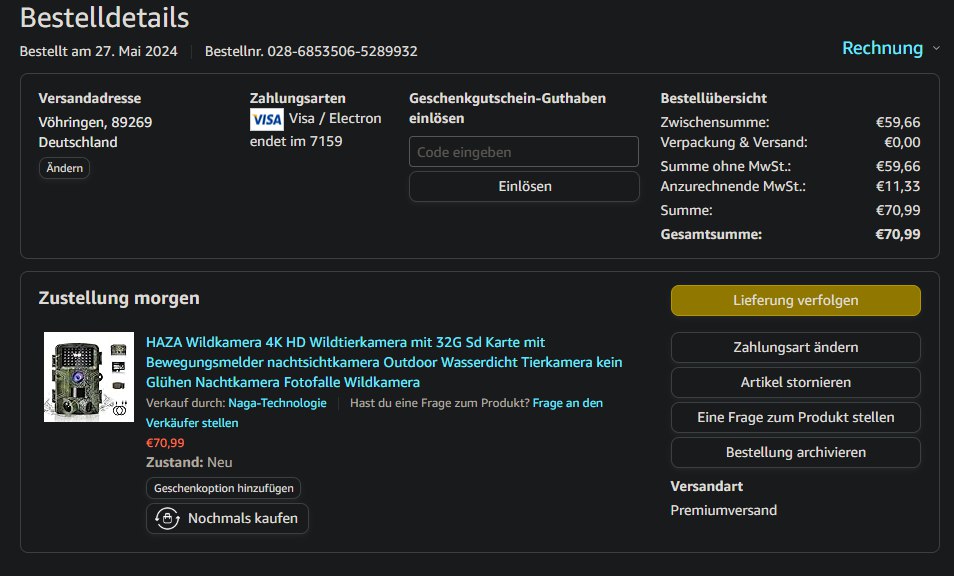Choose Zahlungsart ändern
954x576 pixels.
[x=795, y=347]
